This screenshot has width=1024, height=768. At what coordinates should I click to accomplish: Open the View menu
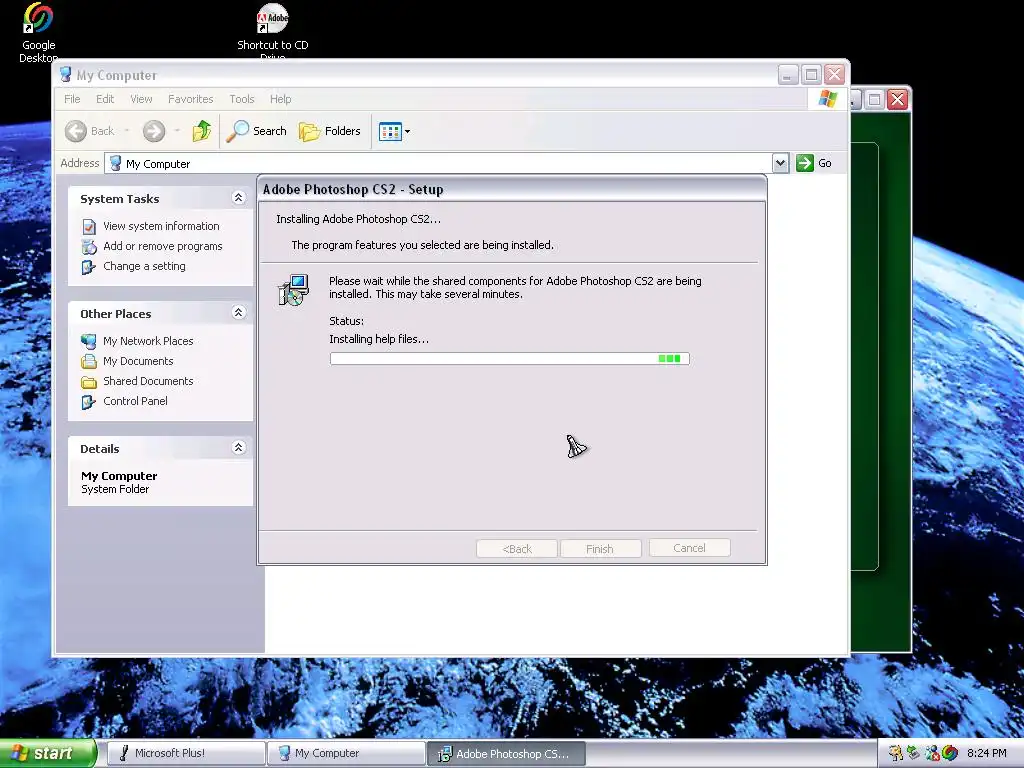pyautogui.click(x=141, y=99)
